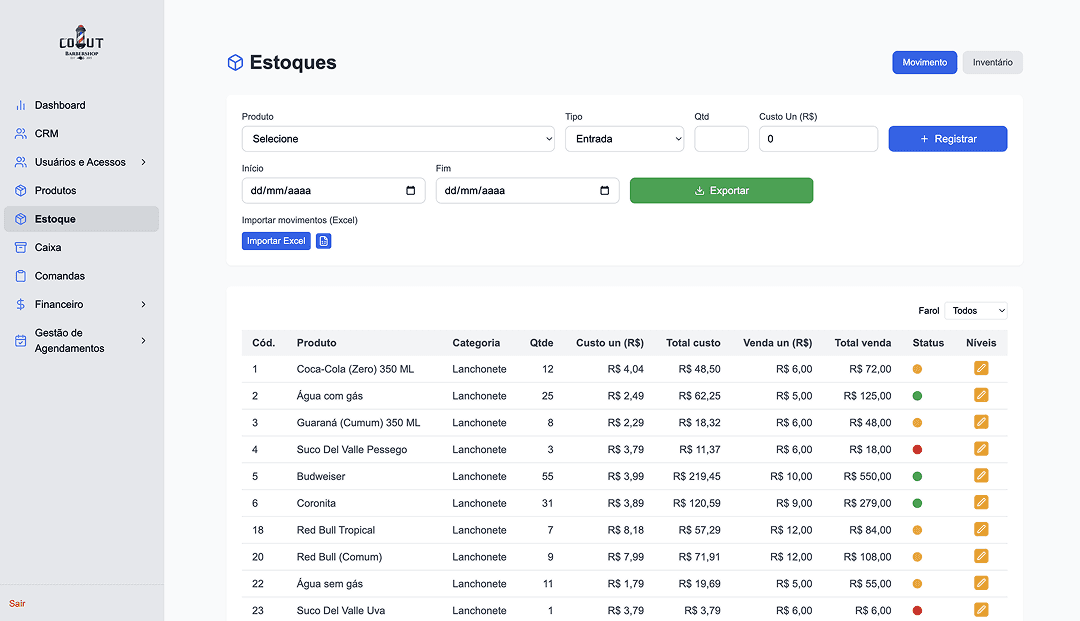
Task: Click the green Exportar button
Action: [721, 191]
